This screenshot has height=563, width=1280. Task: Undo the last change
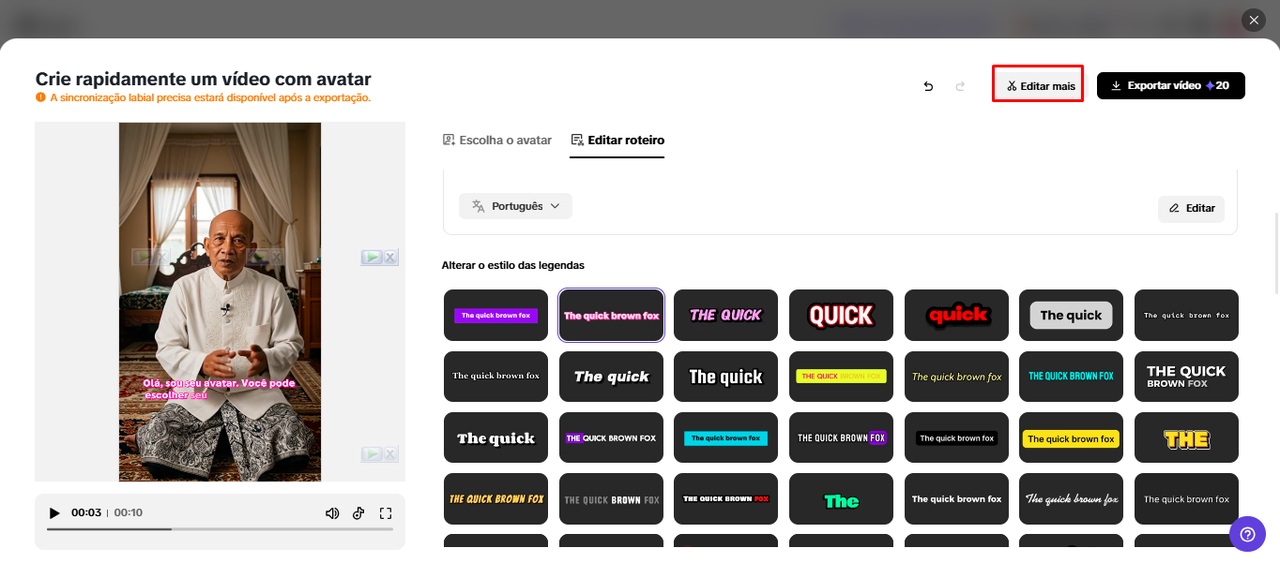928,86
